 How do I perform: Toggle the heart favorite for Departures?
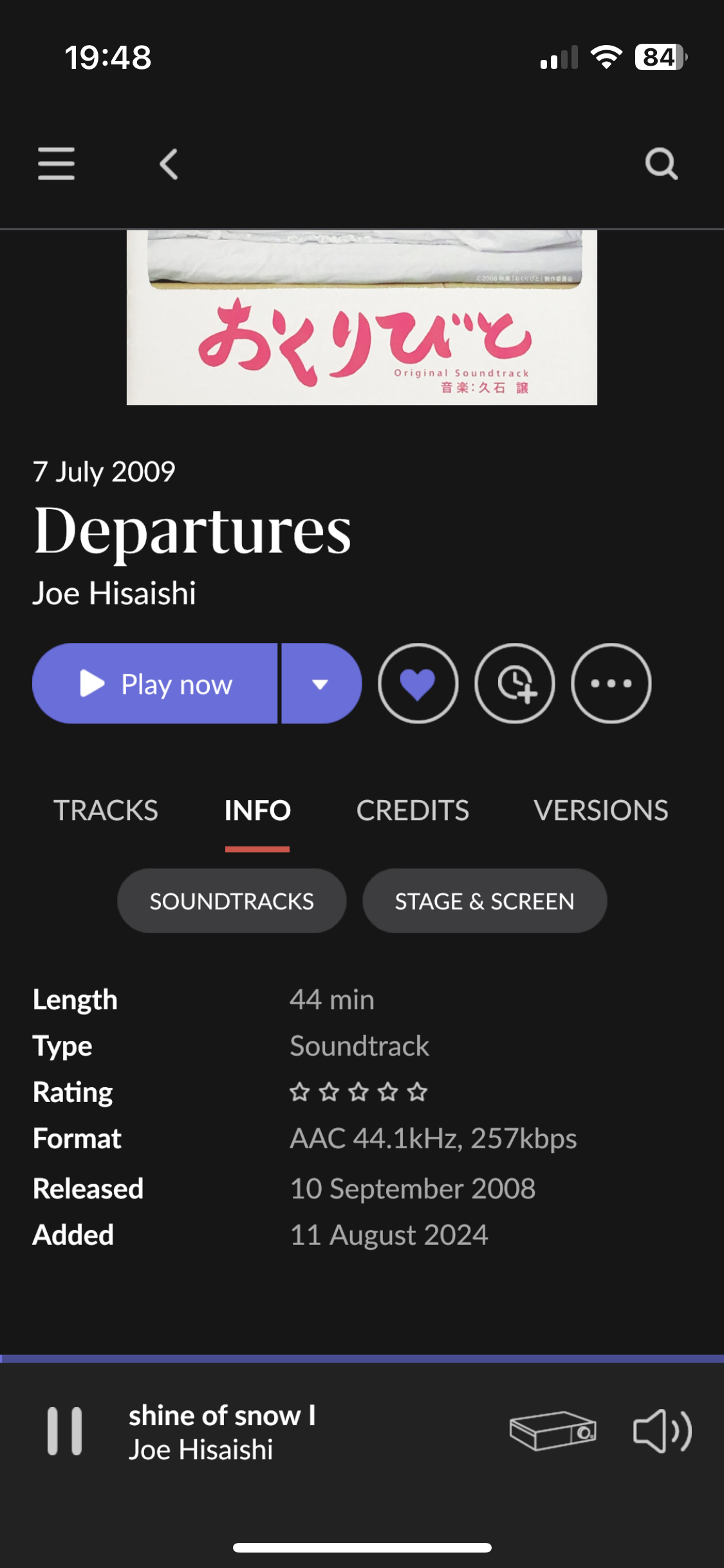click(x=418, y=684)
